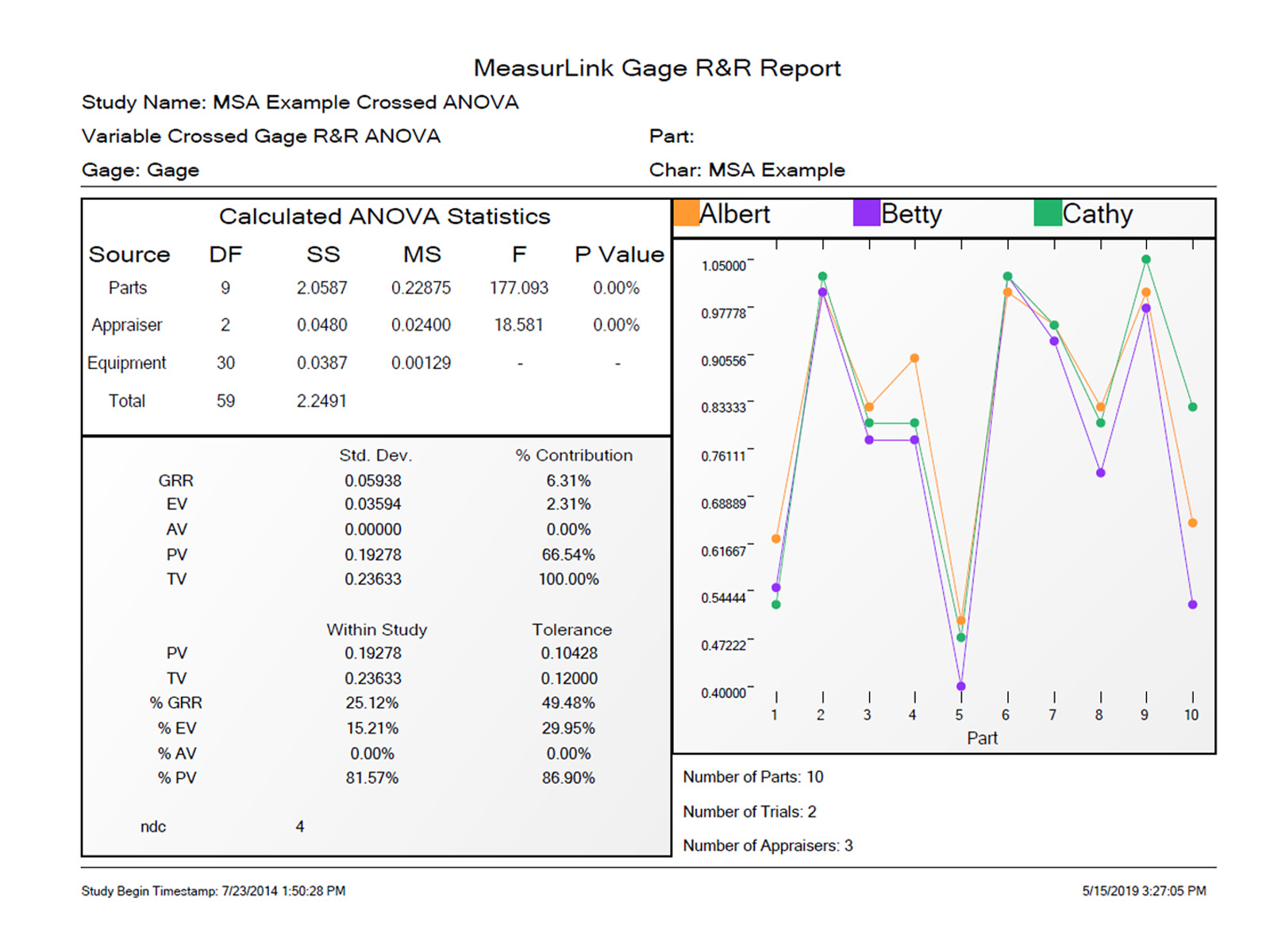Click the green Cathy legend swatch
This screenshot has width=1270, height=952.
point(1048,213)
